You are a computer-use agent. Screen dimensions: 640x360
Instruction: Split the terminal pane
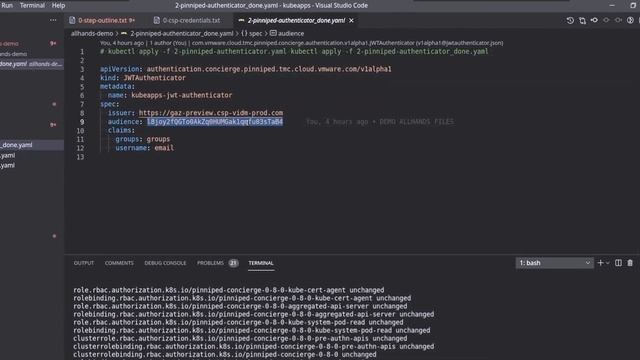(618, 263)
